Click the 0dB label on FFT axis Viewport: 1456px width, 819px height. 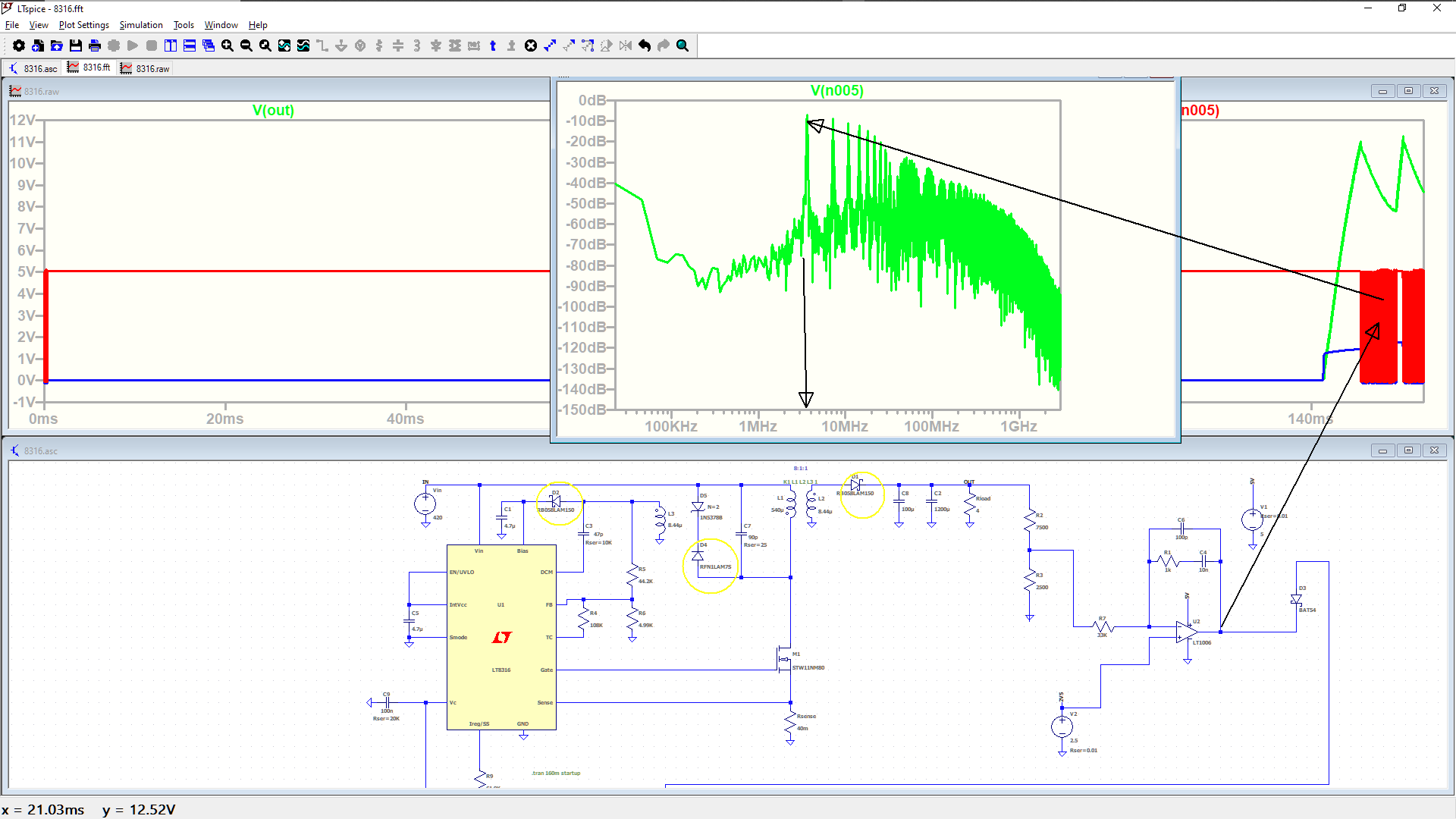click(x=591, y=100)
